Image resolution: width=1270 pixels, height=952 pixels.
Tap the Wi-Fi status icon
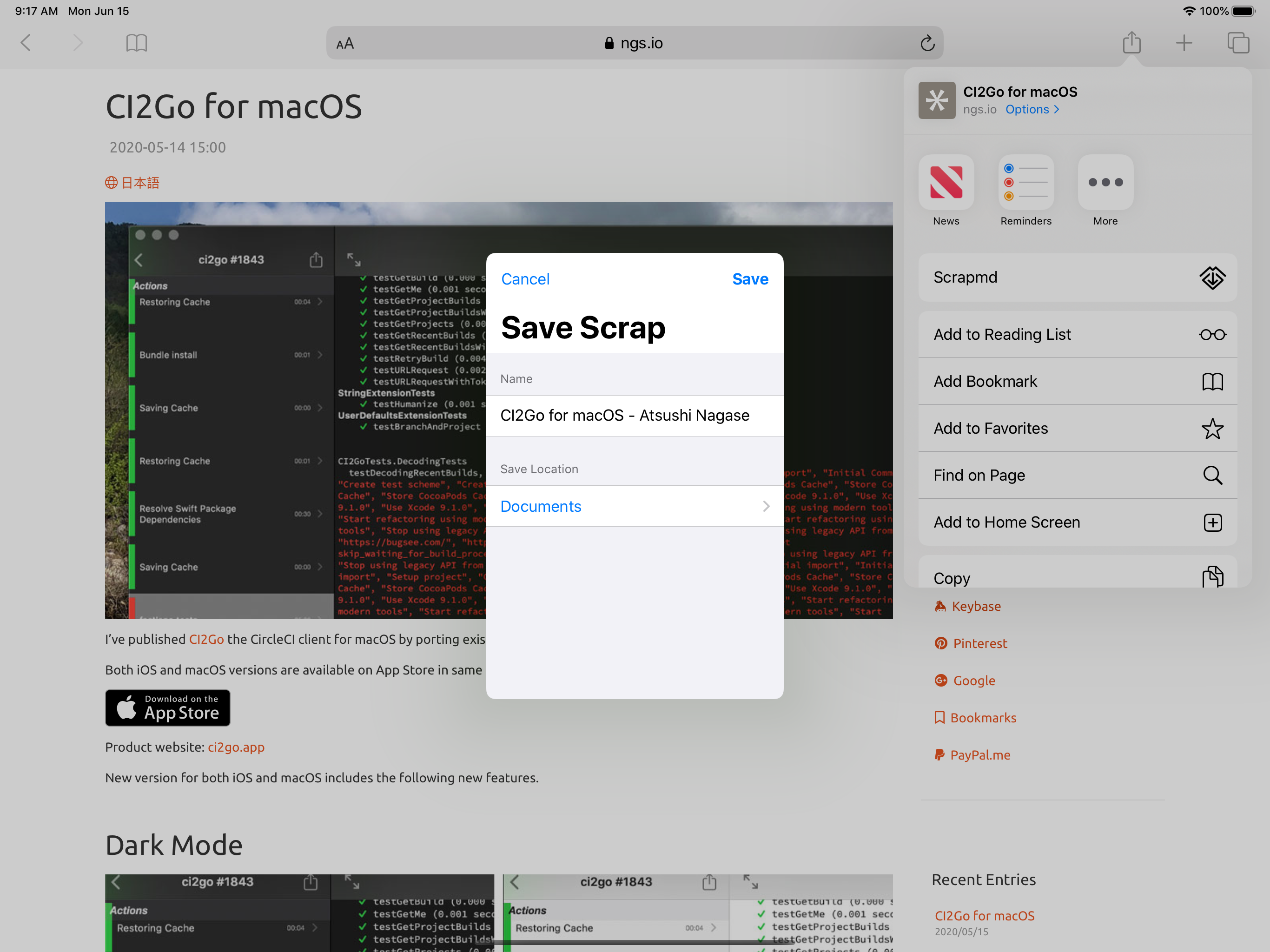coord(1189,11)
